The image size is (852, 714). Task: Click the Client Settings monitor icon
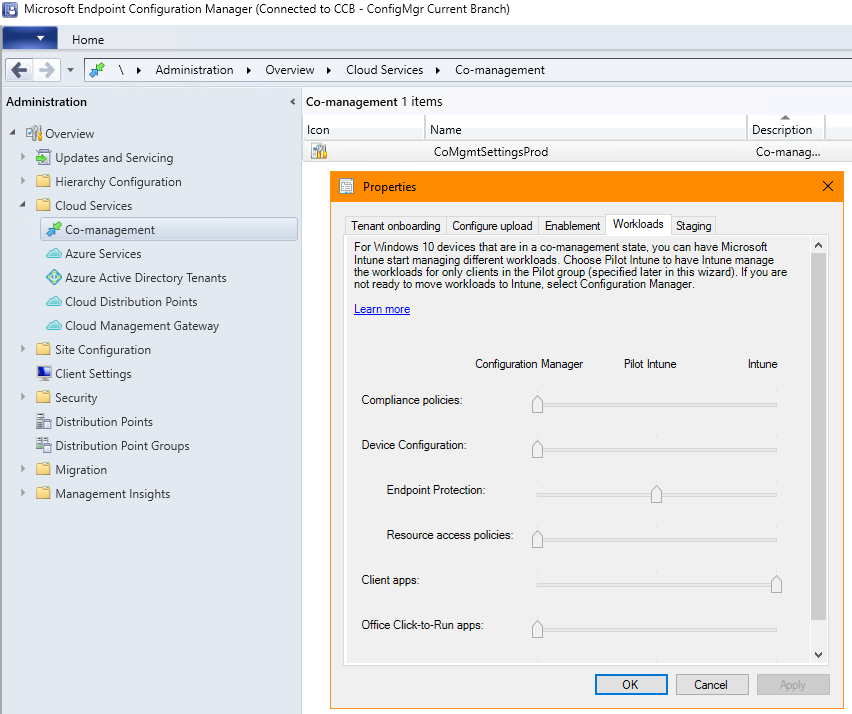coord(44,374)
